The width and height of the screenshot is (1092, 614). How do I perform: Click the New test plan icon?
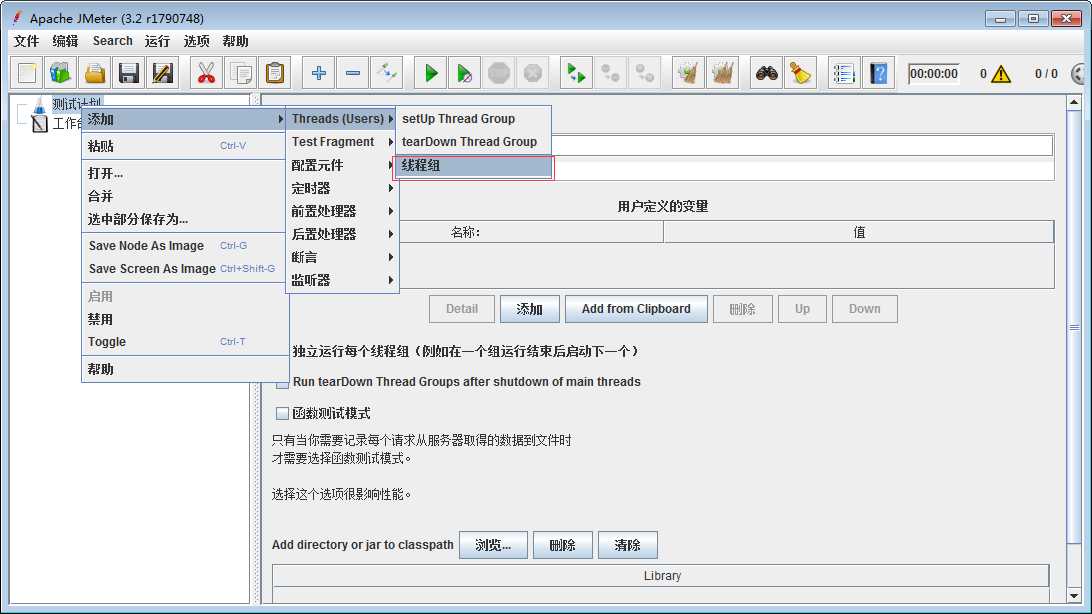26,73
